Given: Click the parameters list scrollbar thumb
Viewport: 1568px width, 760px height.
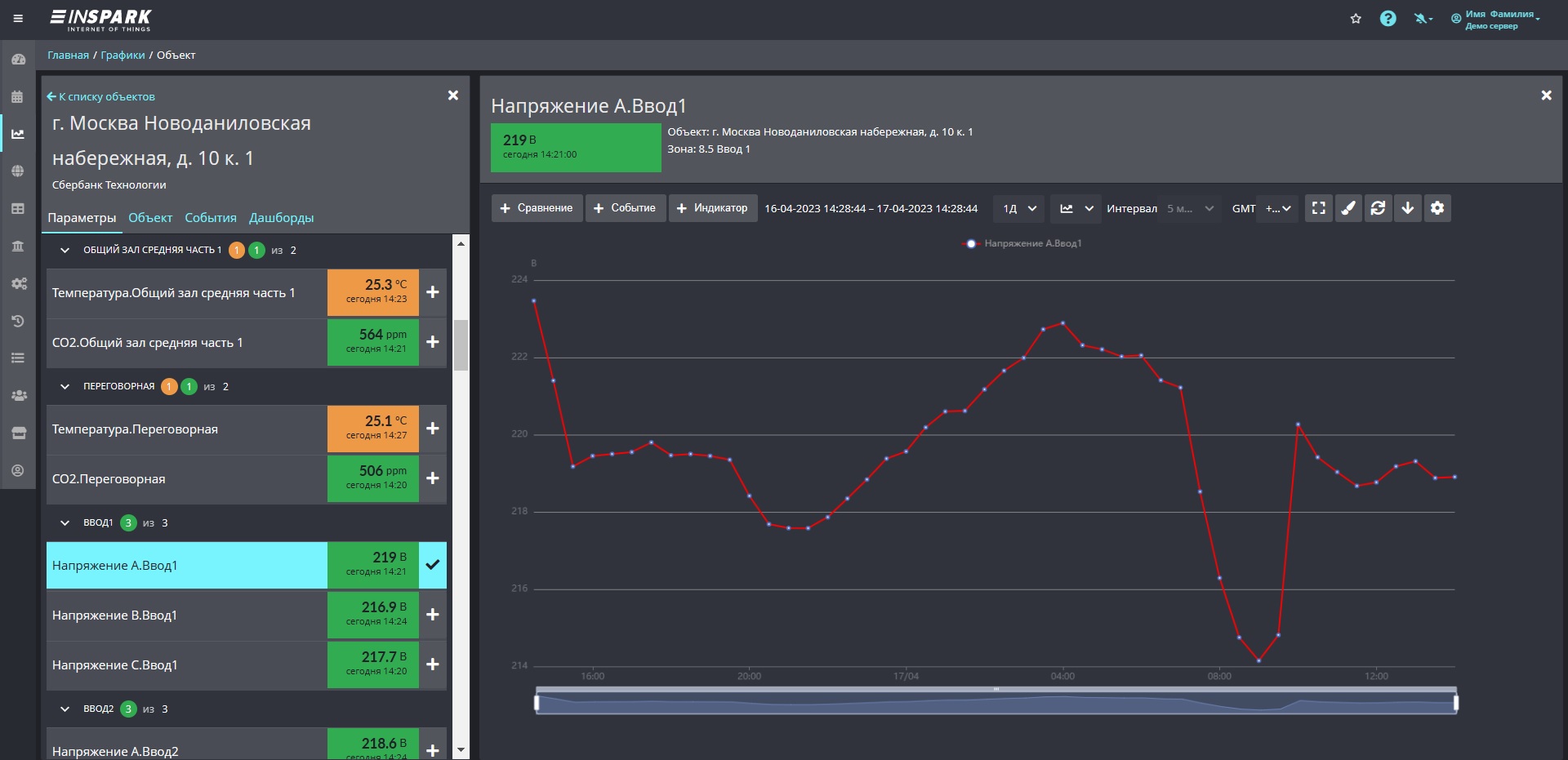Looking at the screenshot, I should click(x=461, y=344).
